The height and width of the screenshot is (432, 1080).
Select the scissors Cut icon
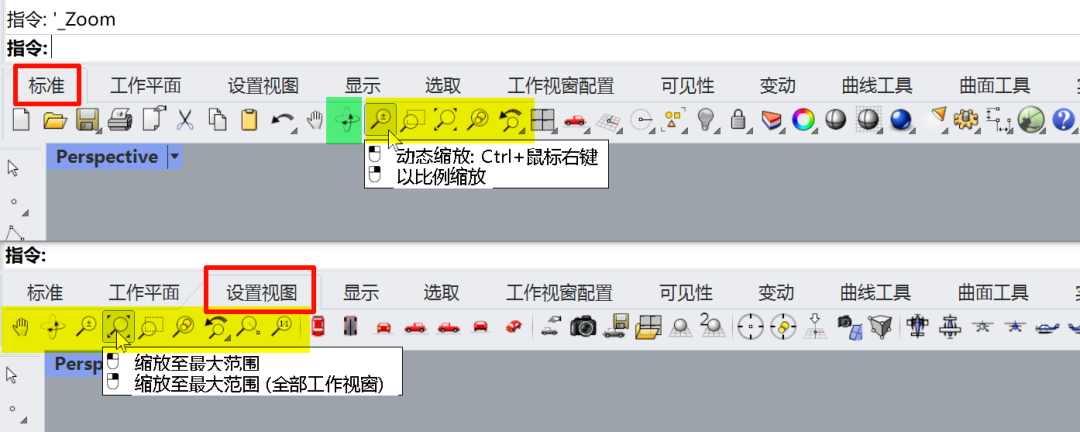[185, 121]
